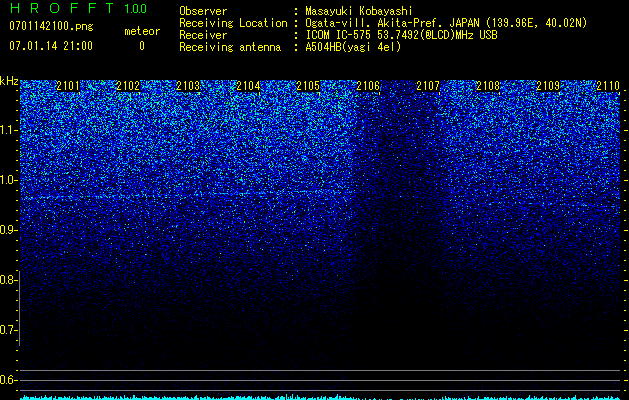The image size is (629, 400).
Task: Select the filename 0701142100.png
Action: pyautogui.click(x=51, y=26)
